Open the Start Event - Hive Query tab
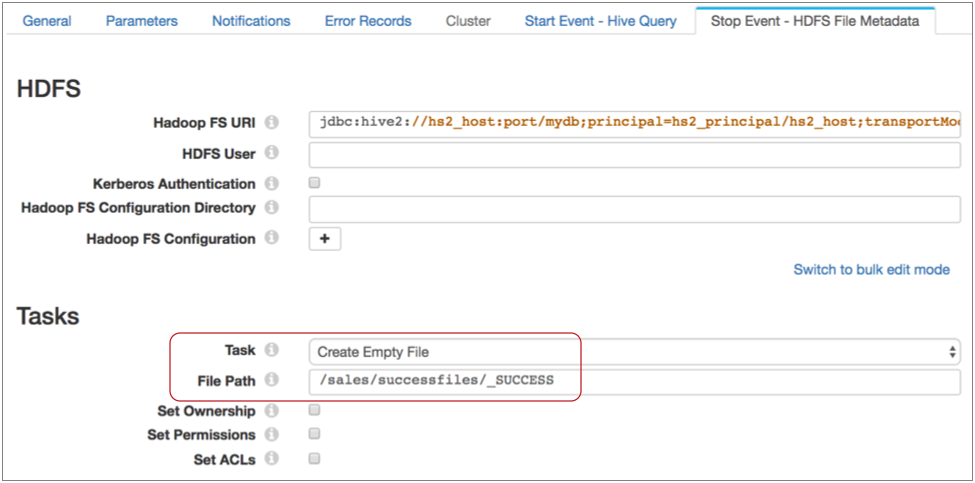 click(600, 21)
